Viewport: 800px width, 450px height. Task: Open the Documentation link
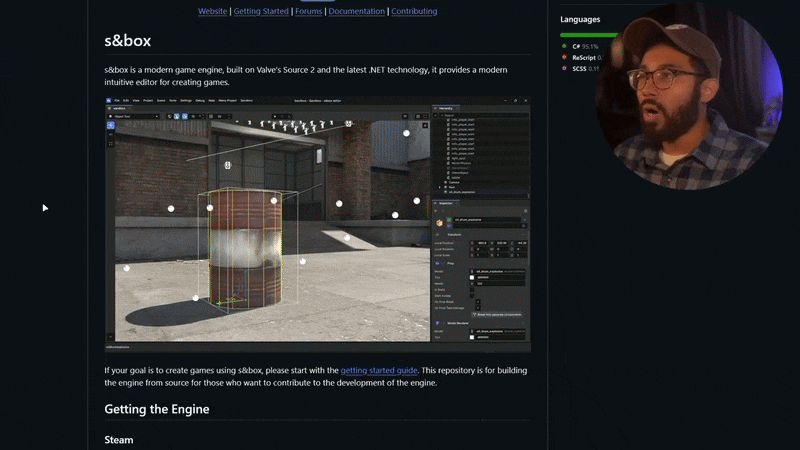pos(356,11)
